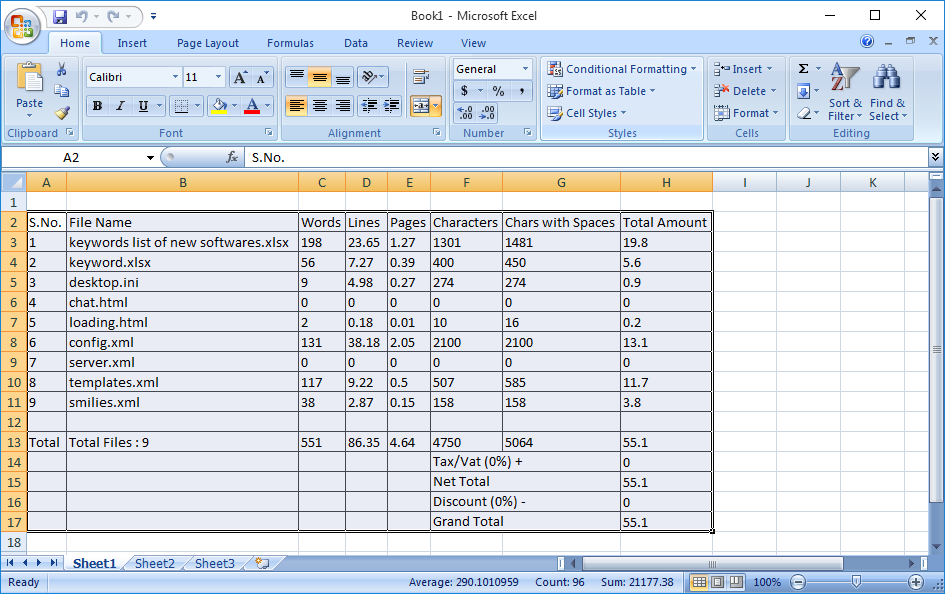Image resolution: width=945 pixels, height=594 pixels.
Task: Open the Page Layout ribbon tab
Action: (207, 43)
